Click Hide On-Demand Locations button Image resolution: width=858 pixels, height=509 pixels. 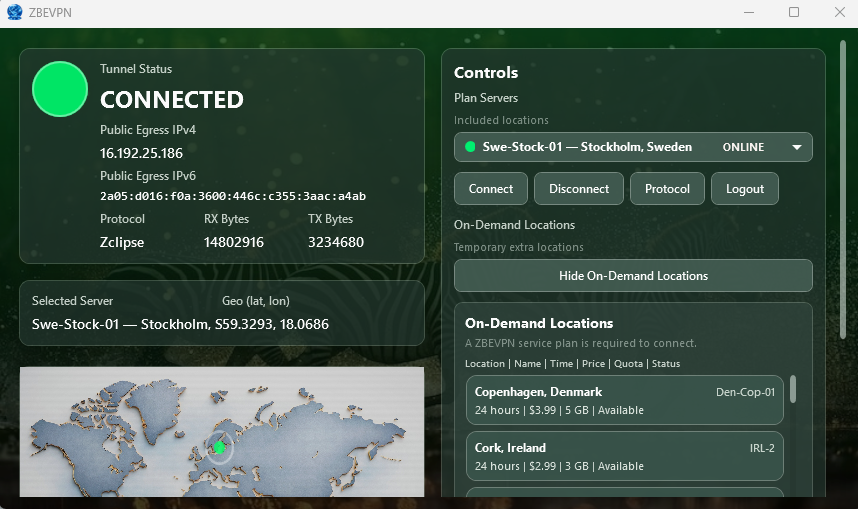[633, 276]
